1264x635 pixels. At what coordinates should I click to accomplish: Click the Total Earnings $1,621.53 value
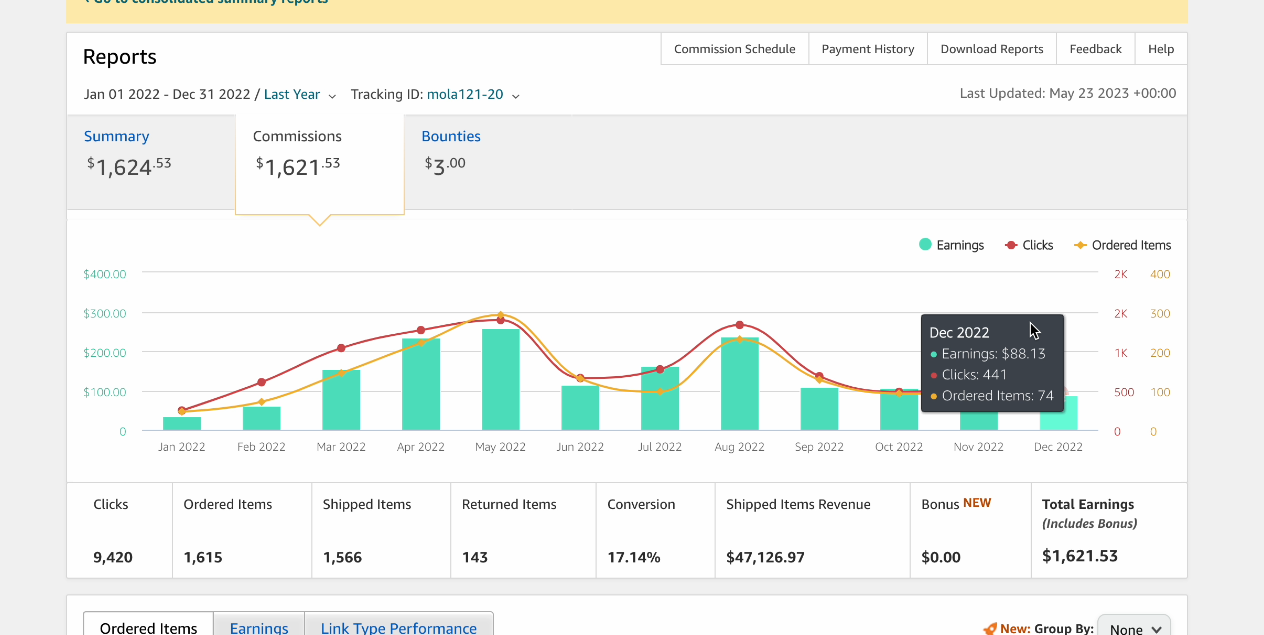pyautogui.click(x=1080, y=556)
